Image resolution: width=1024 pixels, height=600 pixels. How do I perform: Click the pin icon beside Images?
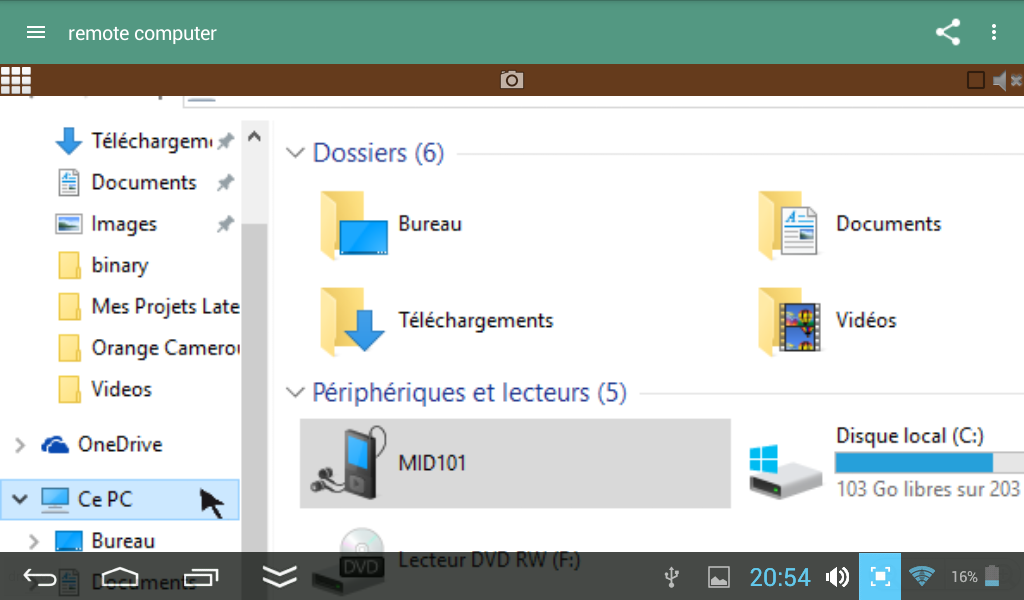click(x=225, y=224)
